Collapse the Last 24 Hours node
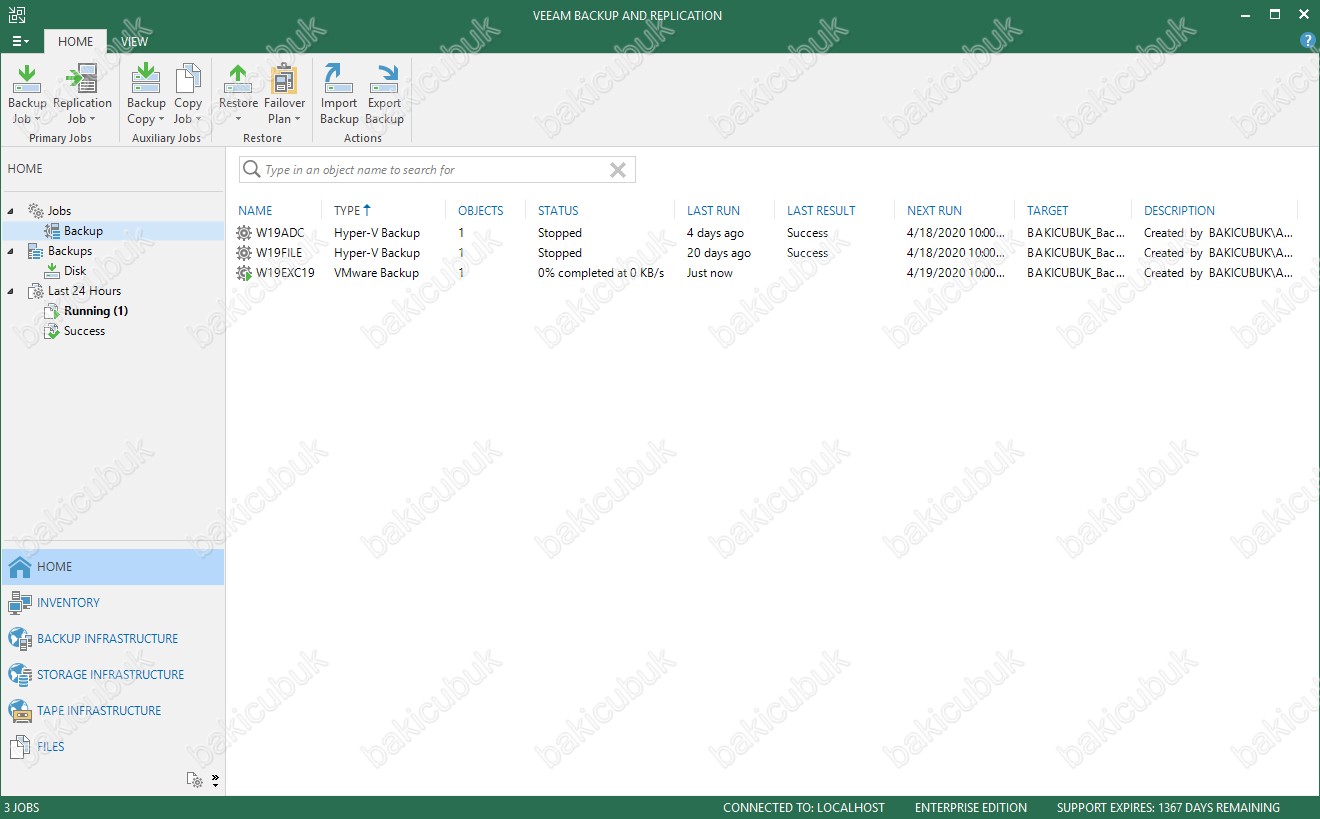Screen dimensions: 1320x819 tap(12, 291)
